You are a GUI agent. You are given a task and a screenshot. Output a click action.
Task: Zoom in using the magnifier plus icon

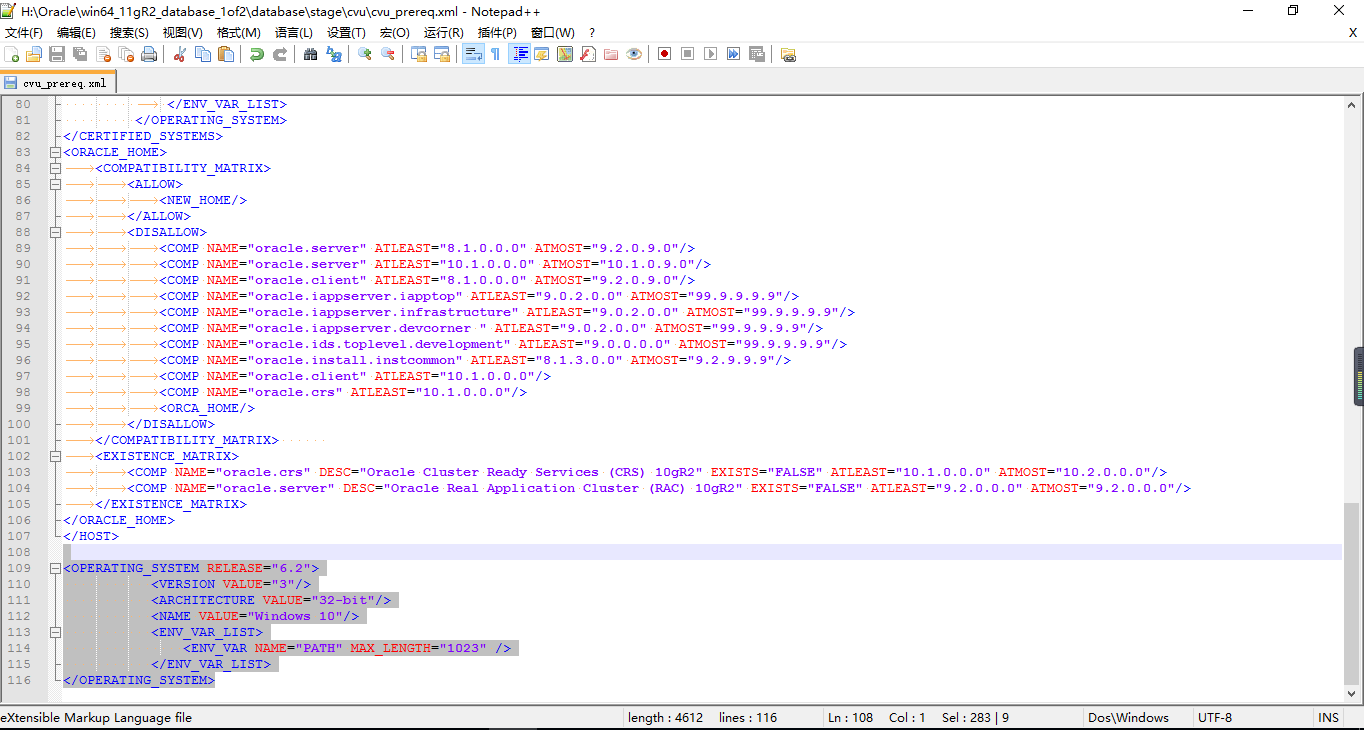coord(365,54)
